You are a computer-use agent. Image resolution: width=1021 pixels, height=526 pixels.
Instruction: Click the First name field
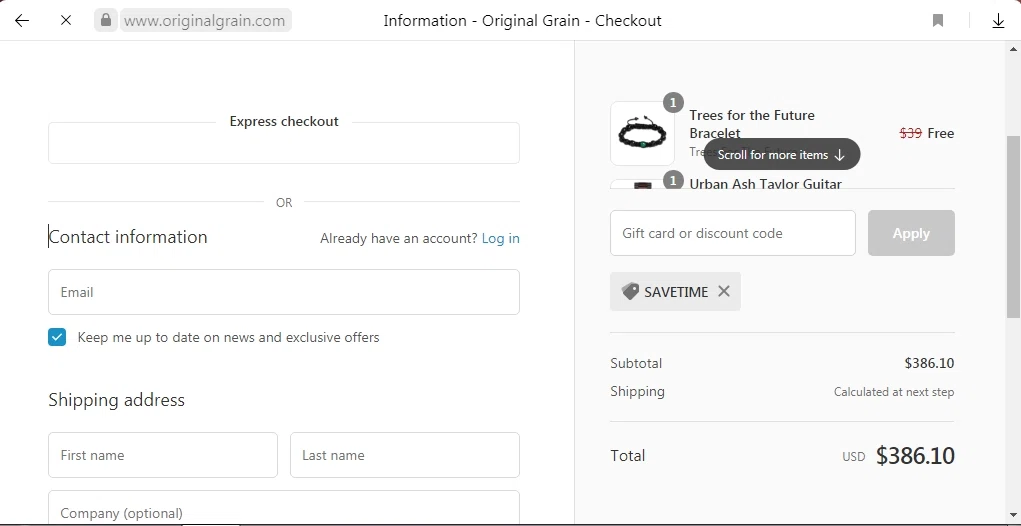pyautogui.click(x=163, y=455)
